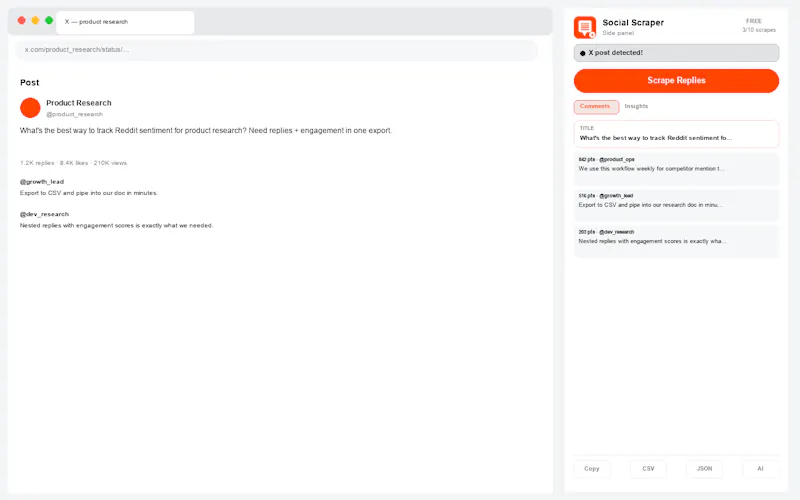Click the red close window button
800x500 pixels.
[x=21, y=20]
